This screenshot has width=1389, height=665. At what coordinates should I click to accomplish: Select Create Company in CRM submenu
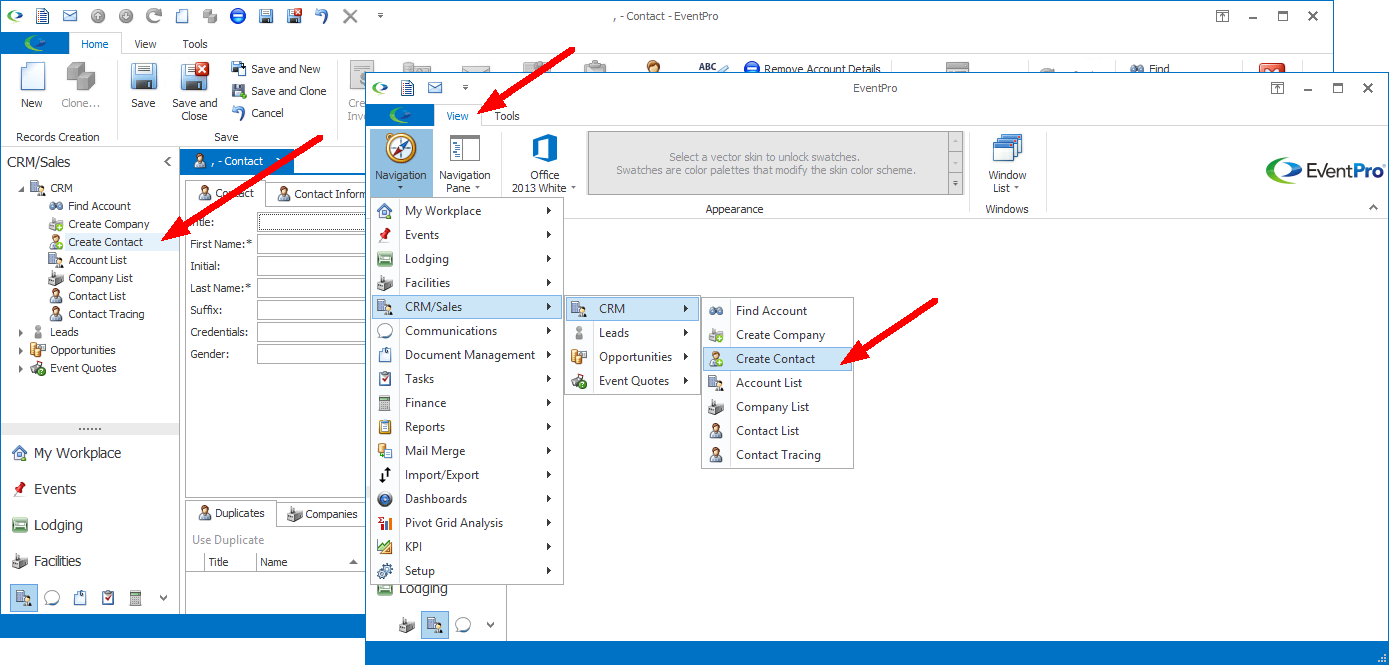777,335
